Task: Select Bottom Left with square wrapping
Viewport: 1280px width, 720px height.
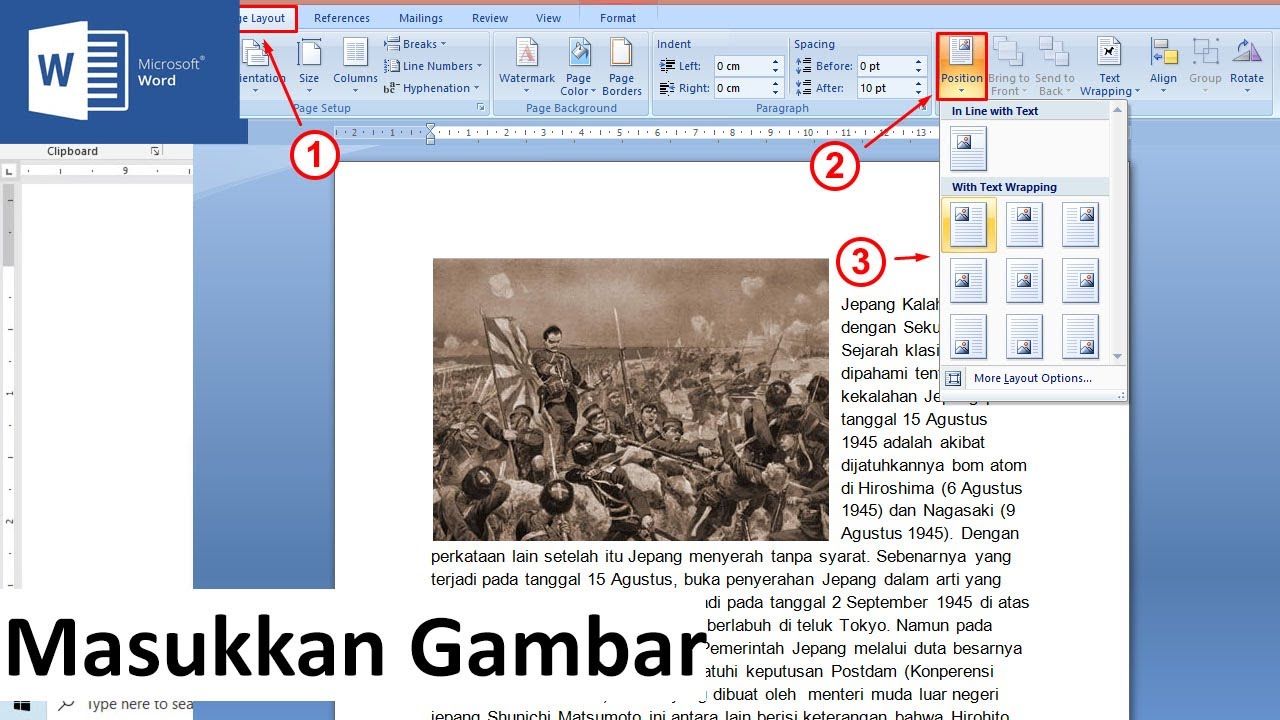Action: [x=968, y=337]
